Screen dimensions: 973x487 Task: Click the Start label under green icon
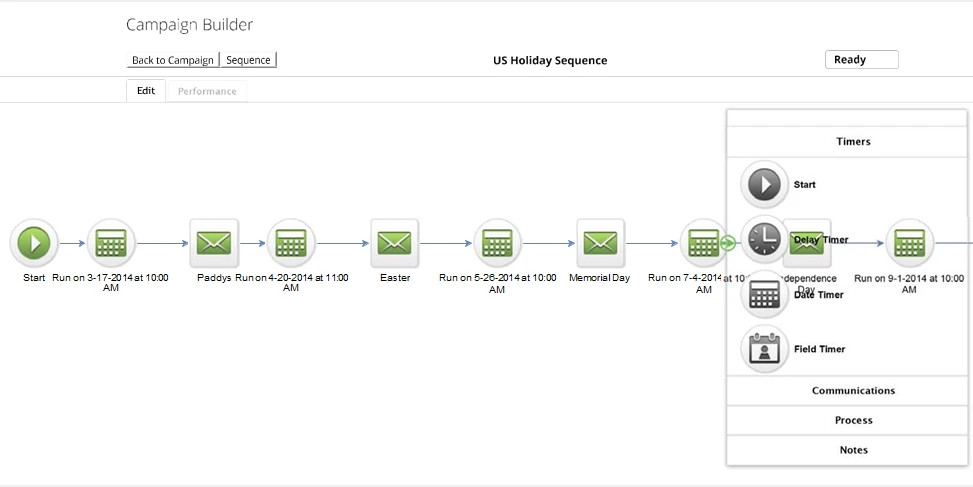coord(34,278)
